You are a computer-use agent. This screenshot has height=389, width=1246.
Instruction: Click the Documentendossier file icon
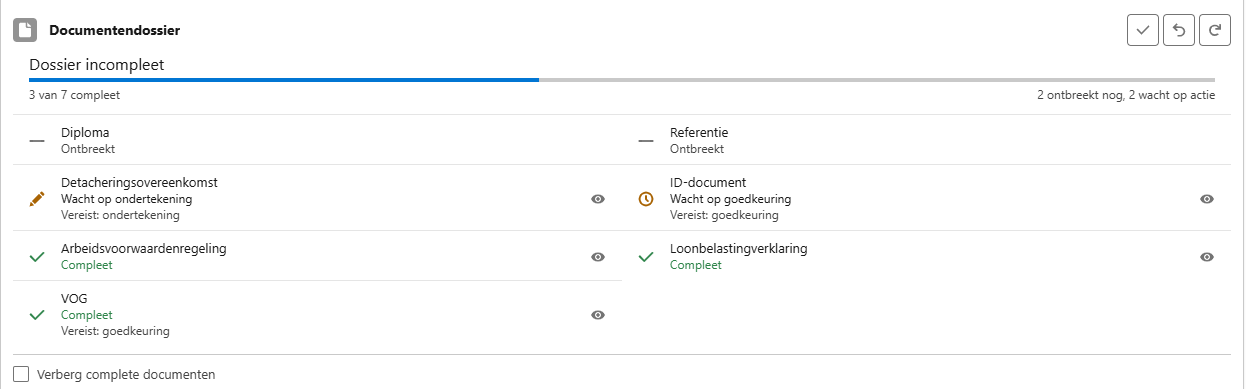coord(25,30)
